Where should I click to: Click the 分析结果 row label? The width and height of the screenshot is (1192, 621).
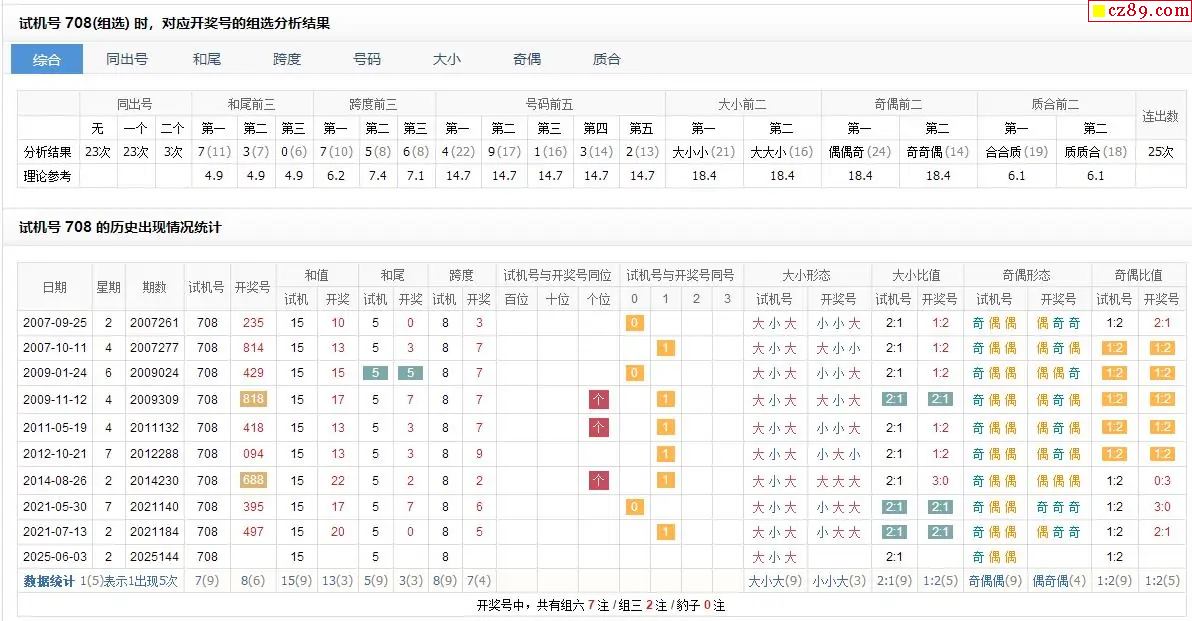pyautogui.click(x=47, y=151)
